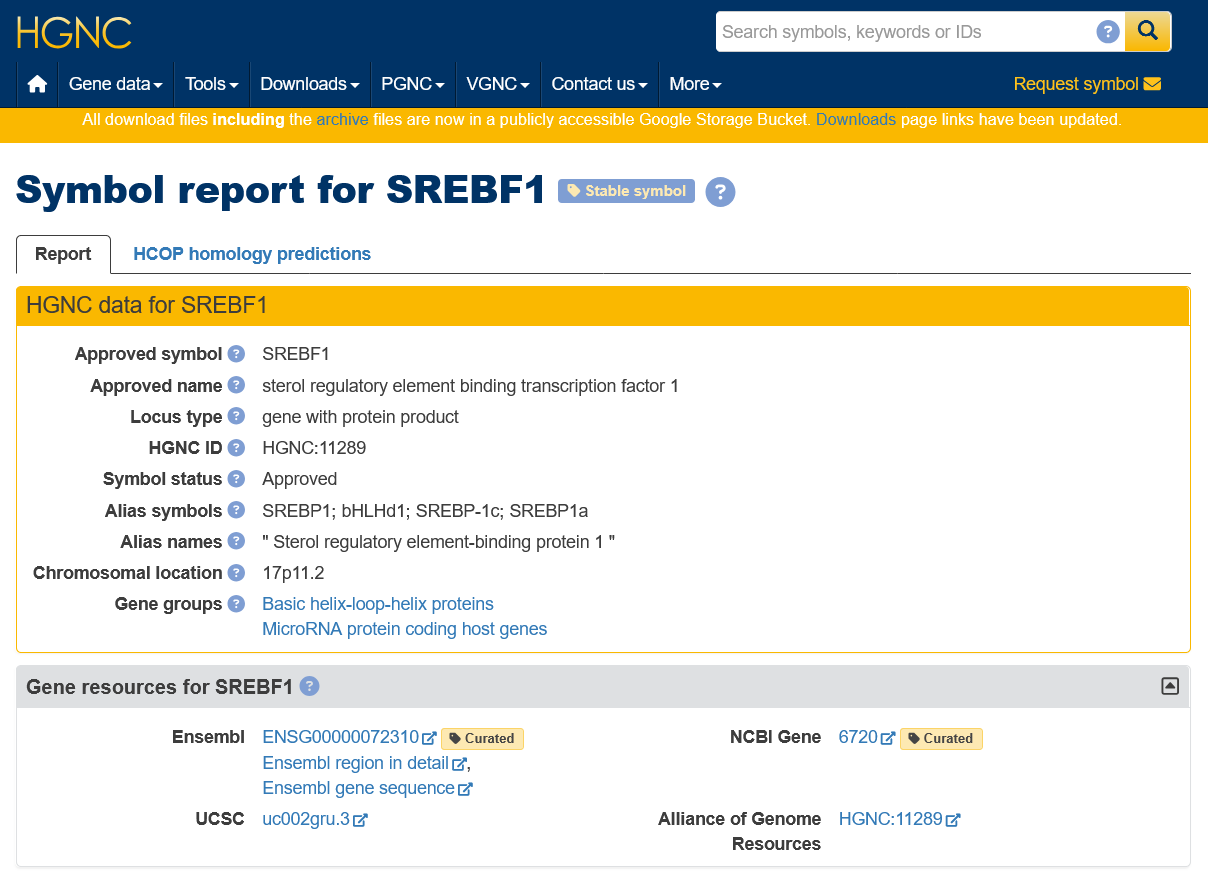Open Basic helix-loop-helix proteins gene group
1208x877 pixels.
click(378, 604)
